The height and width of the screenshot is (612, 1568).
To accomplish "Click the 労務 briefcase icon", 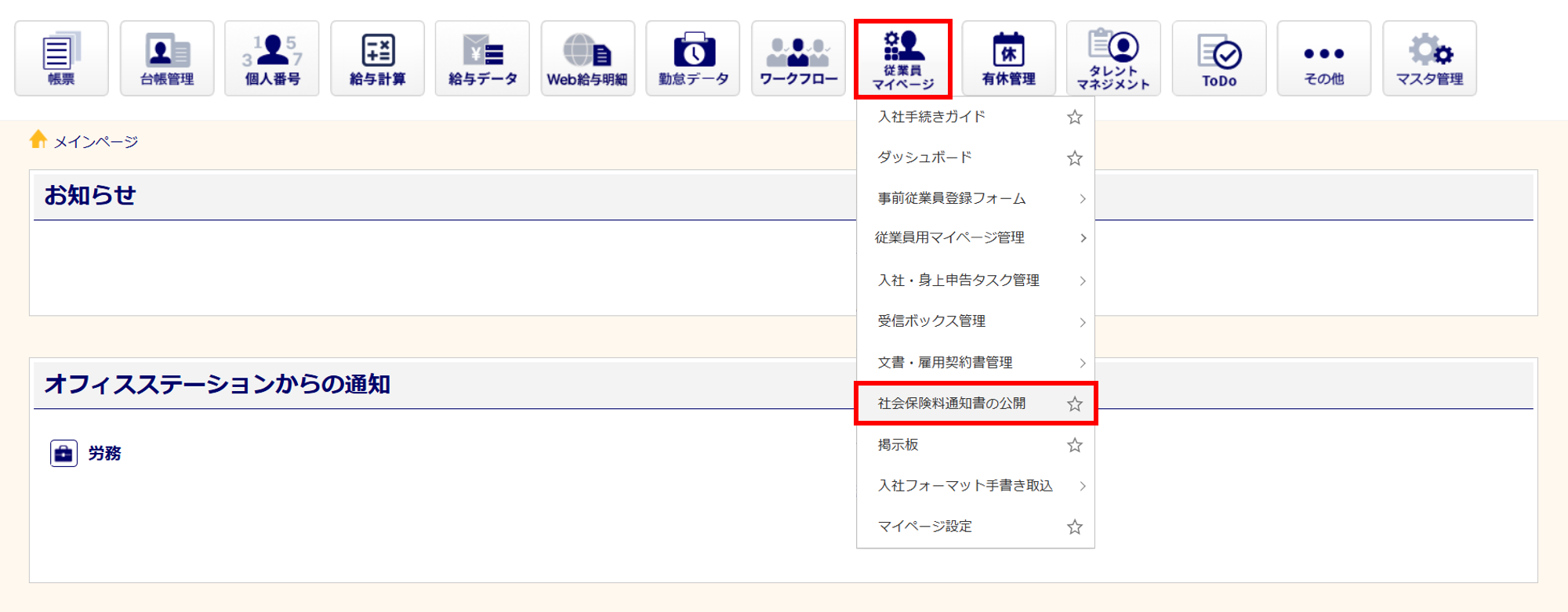I will [64, 454].
